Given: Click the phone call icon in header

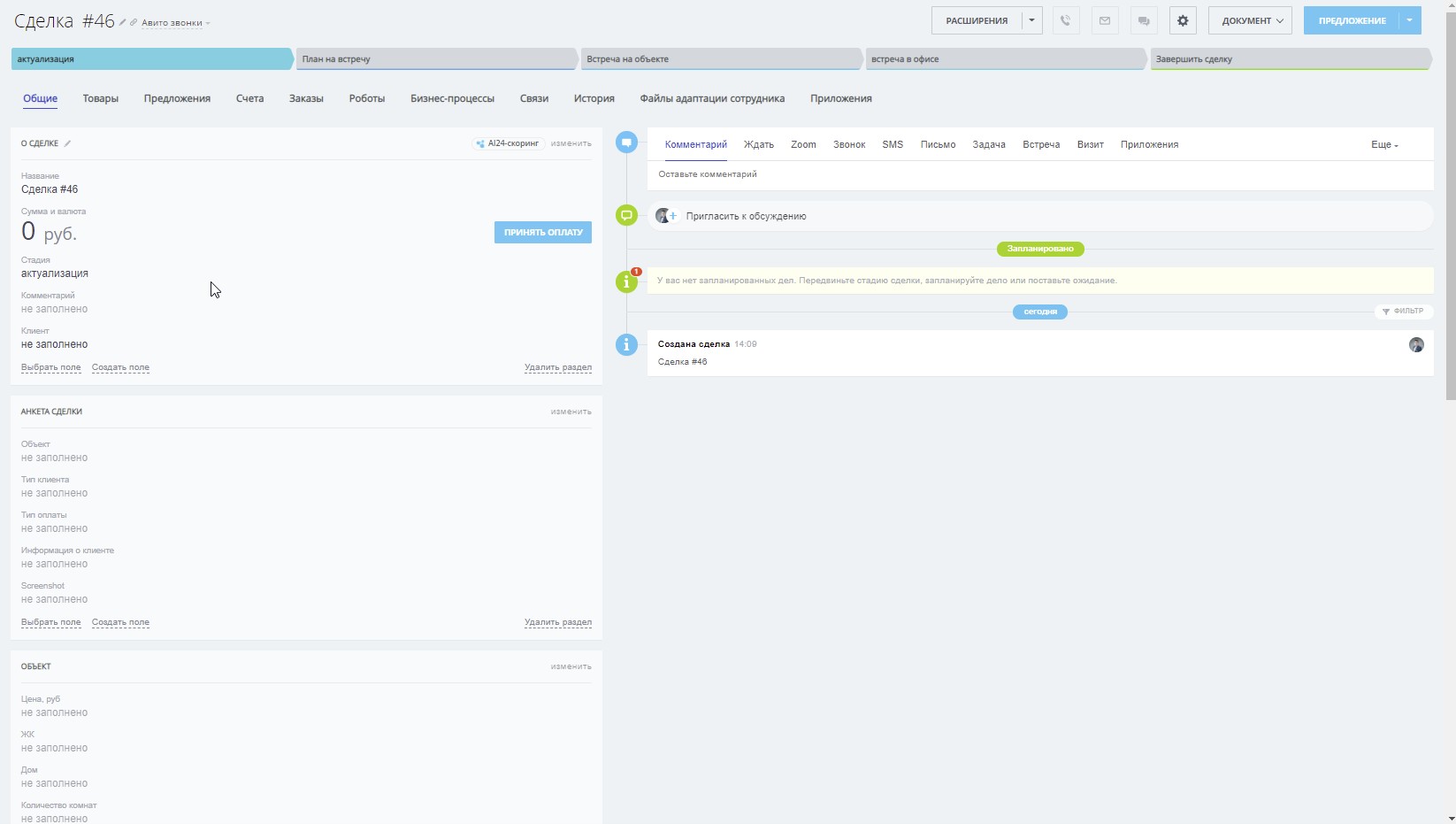Looking at the screenshot, I should click(x=1066, y=20).
